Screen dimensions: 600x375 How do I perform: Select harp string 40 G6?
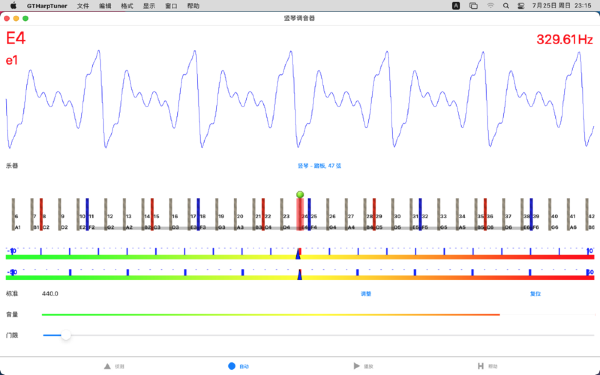[550, 214]
